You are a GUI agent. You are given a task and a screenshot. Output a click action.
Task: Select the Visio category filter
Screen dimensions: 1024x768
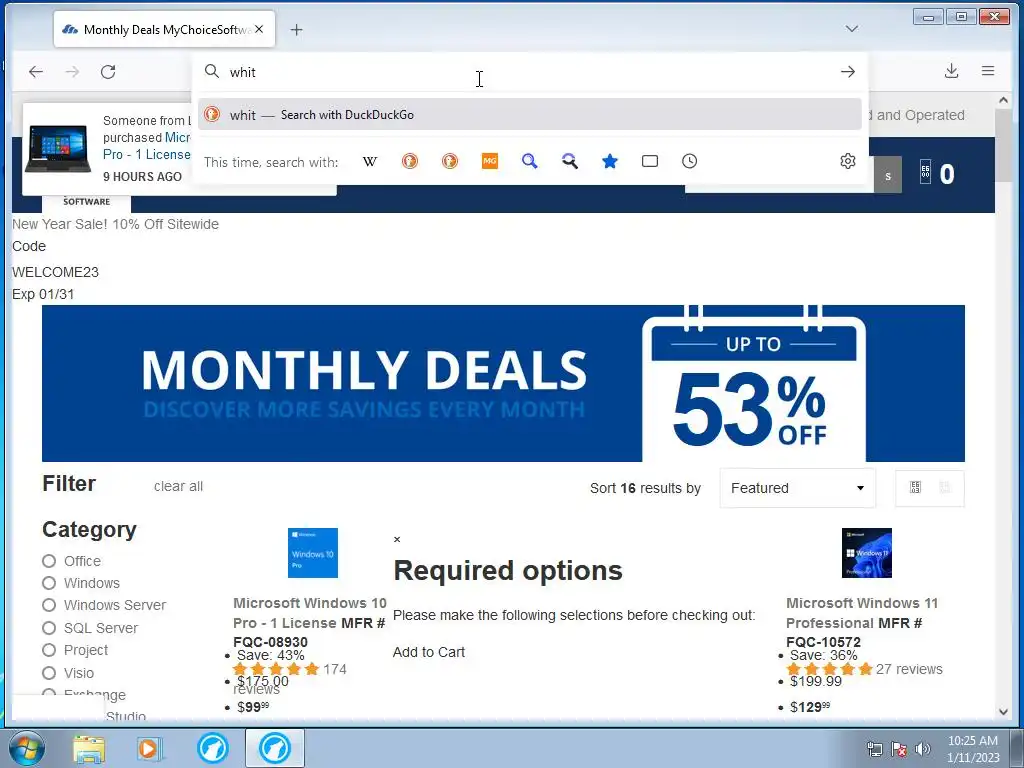(49, 673)
